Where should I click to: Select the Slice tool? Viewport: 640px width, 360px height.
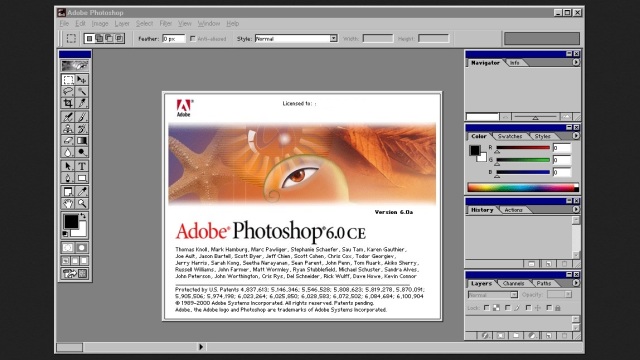coord(82,103)
